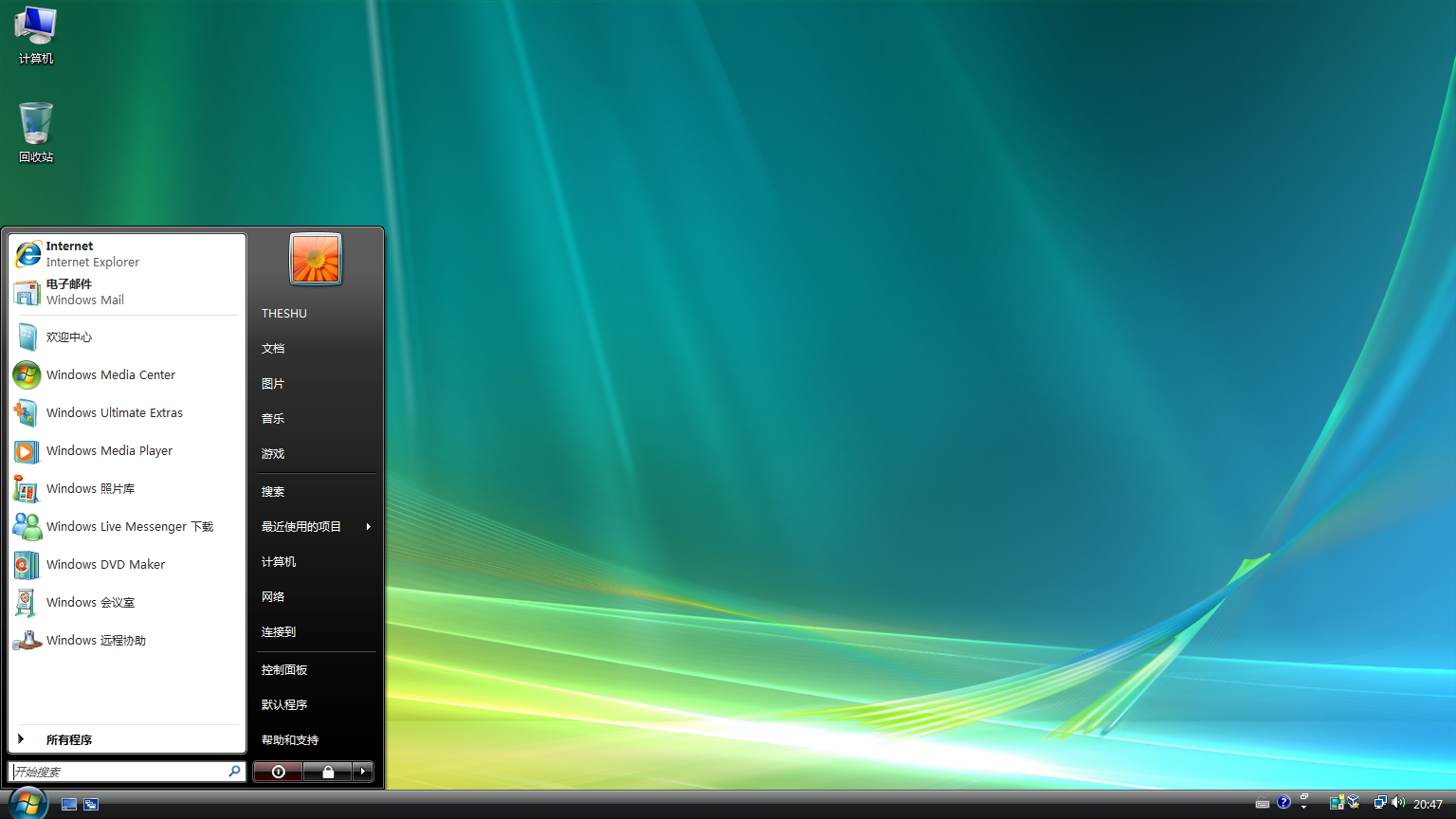
Task: Lock the computer with the padlock button
Action: pyautogui.click(x=328, y=772)
